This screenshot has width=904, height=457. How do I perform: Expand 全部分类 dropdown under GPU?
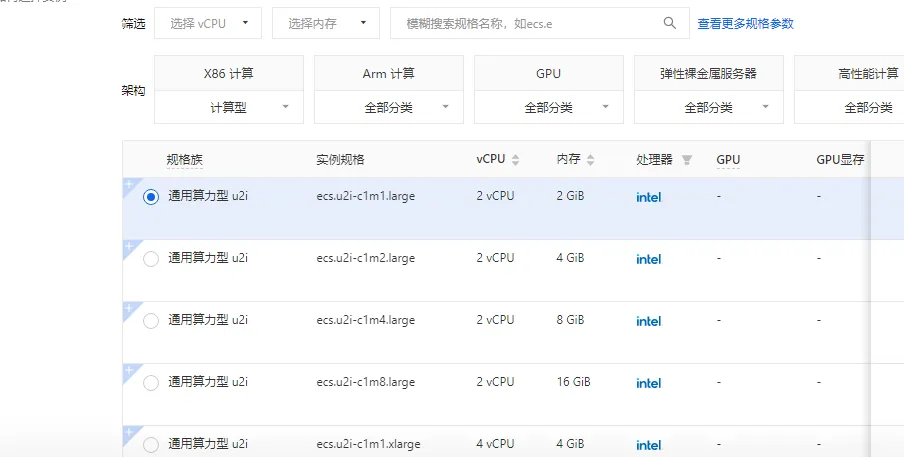tap(549, 107)
